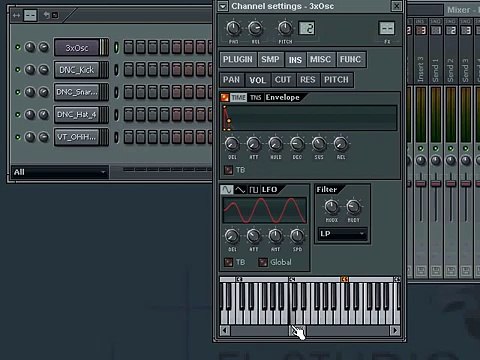Toggle the LFO TB checkbox
The height and width of the screenshot is (360, 480).
point(228,262)
